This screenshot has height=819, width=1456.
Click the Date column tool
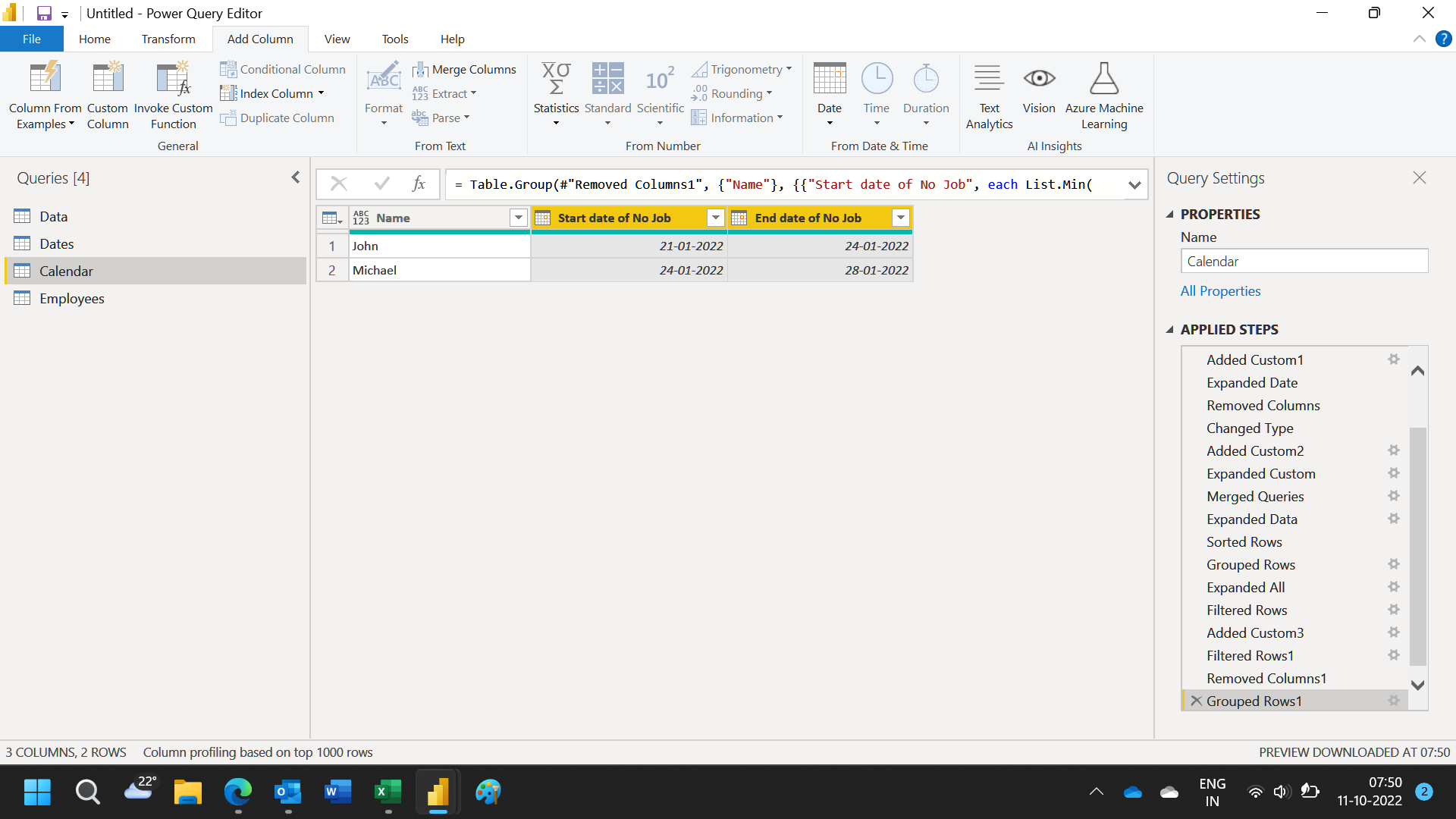(829, 95)
